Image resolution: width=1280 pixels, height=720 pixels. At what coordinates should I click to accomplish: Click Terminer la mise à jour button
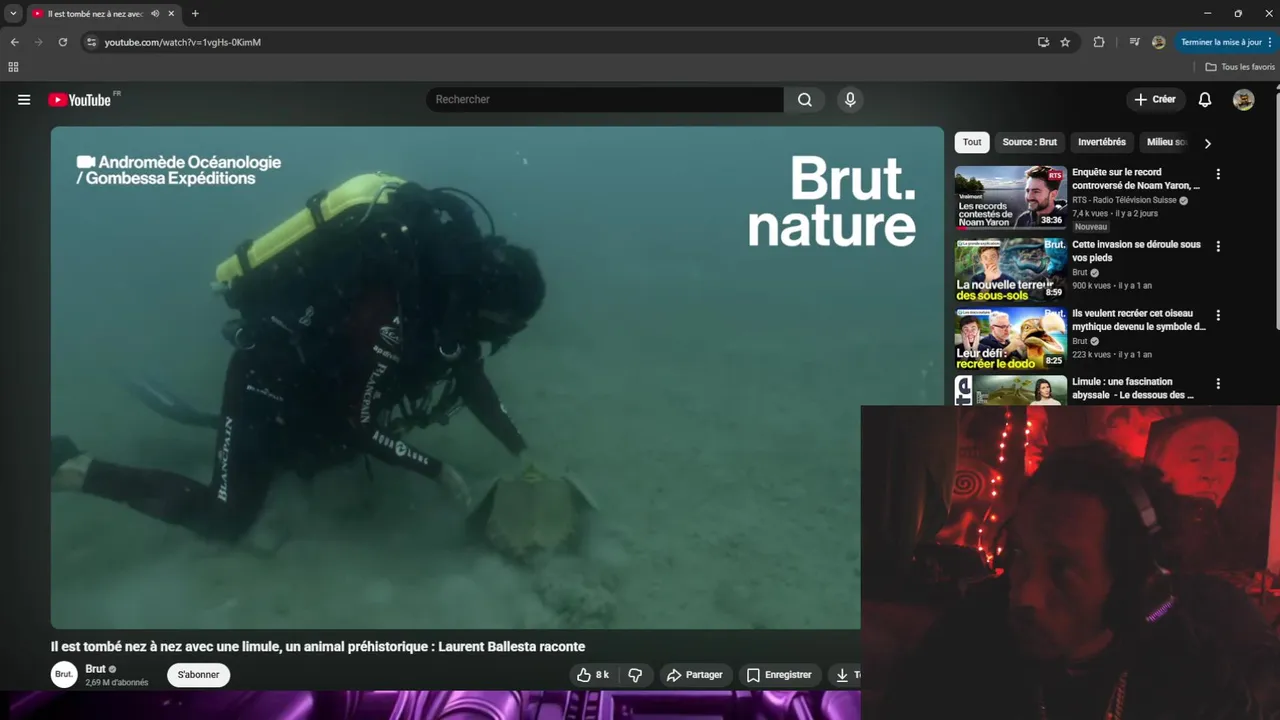click(x=1226, y=42)
